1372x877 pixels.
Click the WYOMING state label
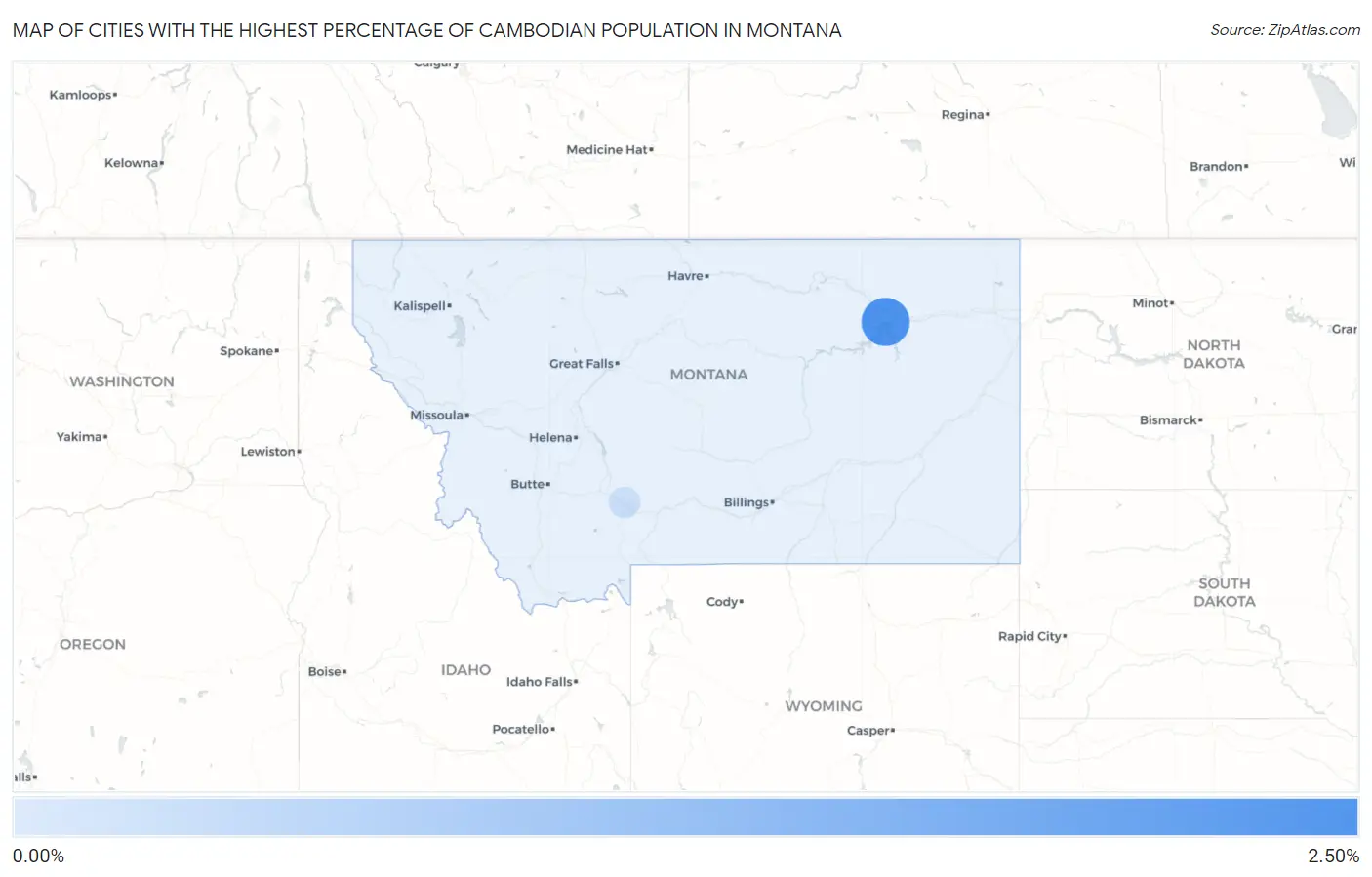pyautogui.click(x=824, y=706)
